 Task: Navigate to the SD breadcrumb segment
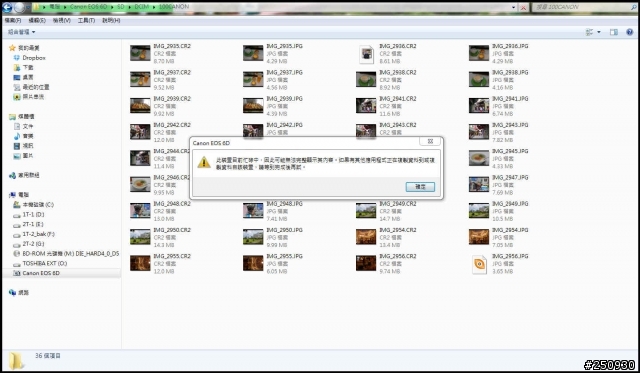120,7
